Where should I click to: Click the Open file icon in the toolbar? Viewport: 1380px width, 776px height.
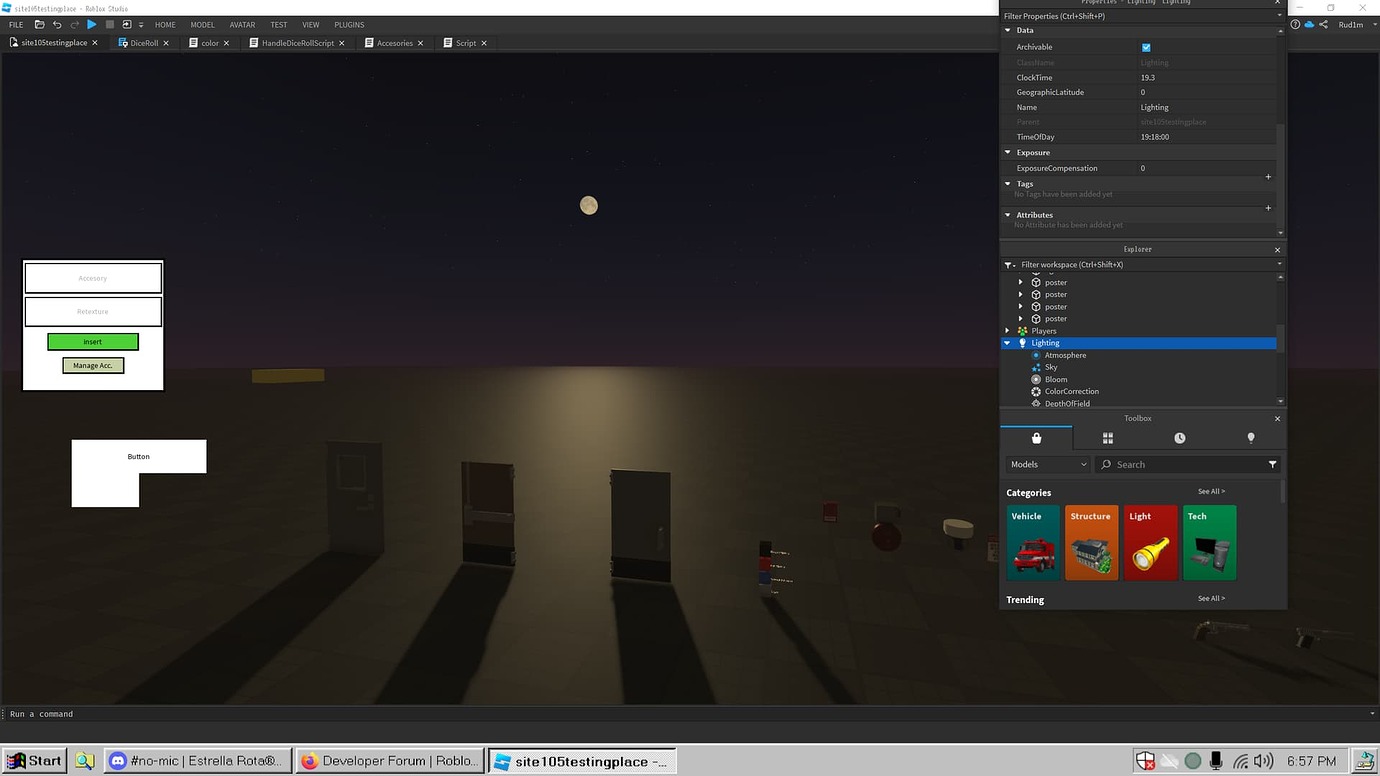click(38, 24)
